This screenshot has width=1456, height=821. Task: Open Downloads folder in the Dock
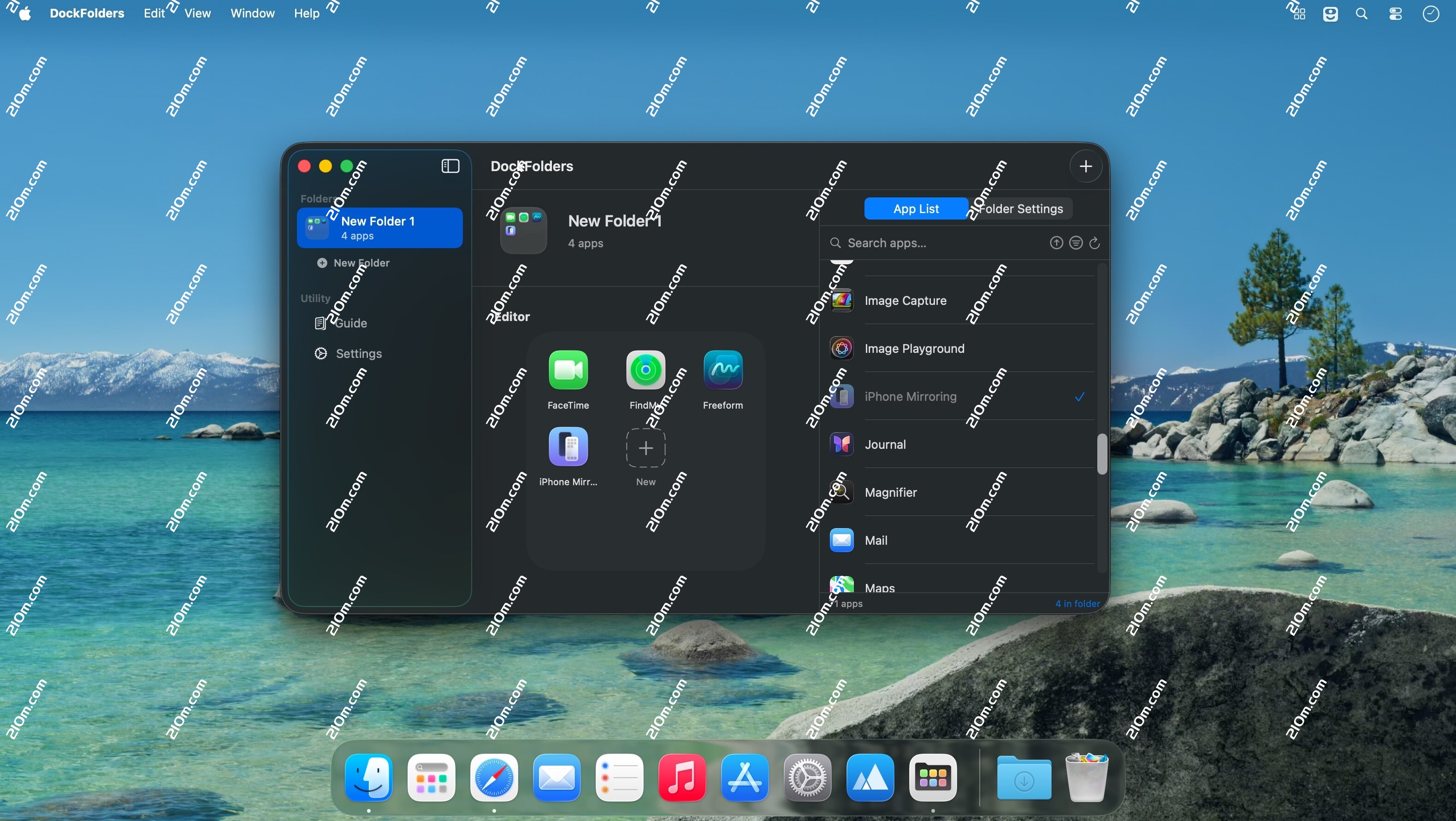pos(1024,778)
